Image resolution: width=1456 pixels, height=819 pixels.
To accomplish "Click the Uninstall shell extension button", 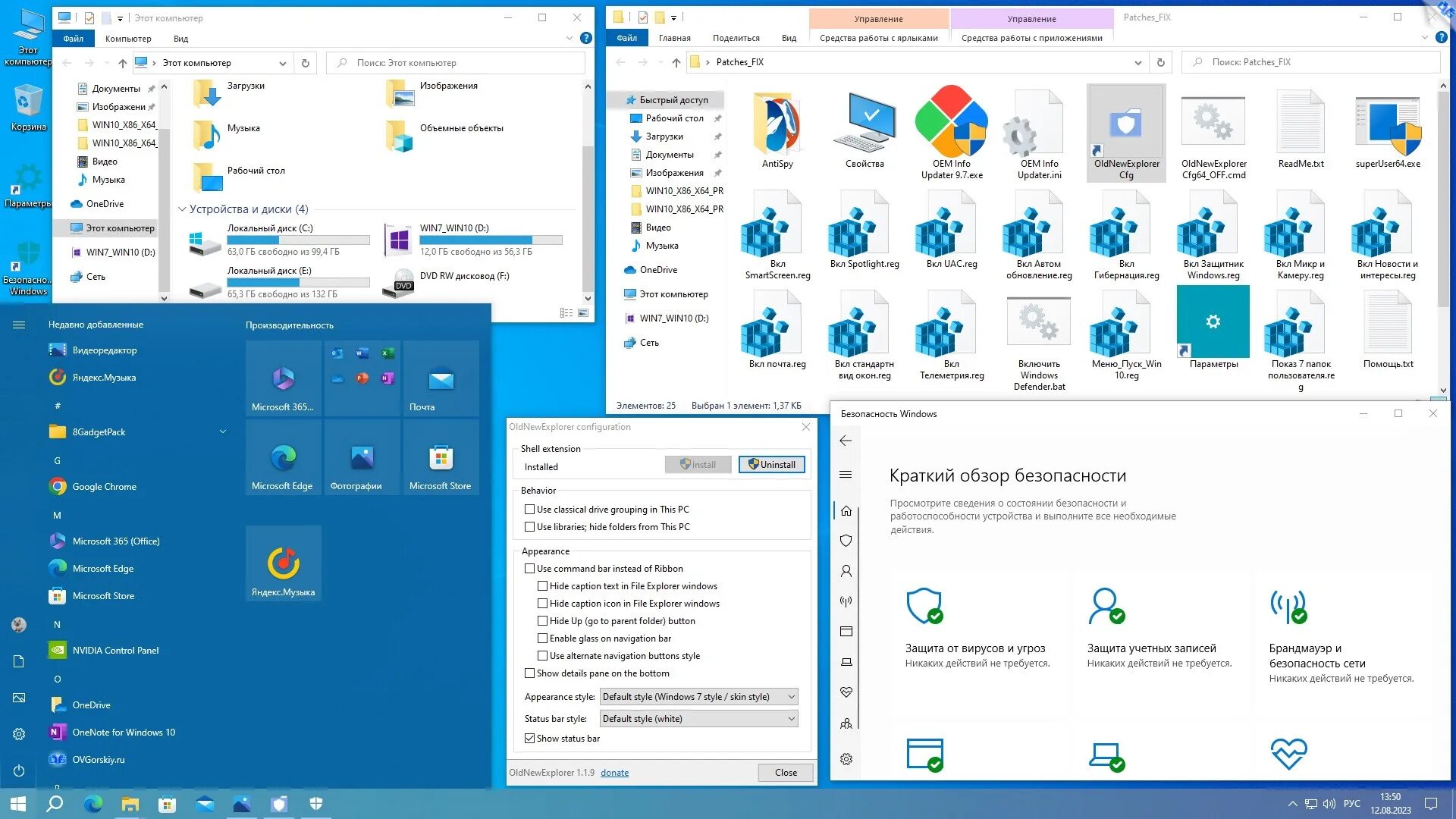I will 771,465.
